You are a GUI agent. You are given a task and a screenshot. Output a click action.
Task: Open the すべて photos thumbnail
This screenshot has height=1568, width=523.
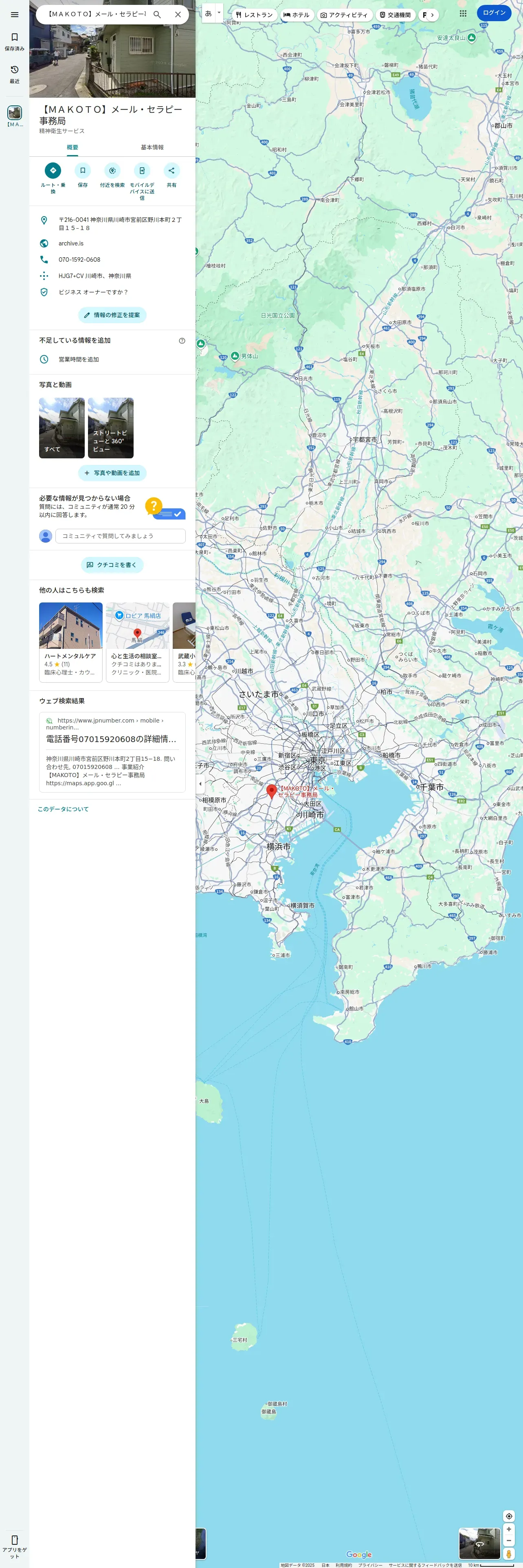[x=62, y=428]
